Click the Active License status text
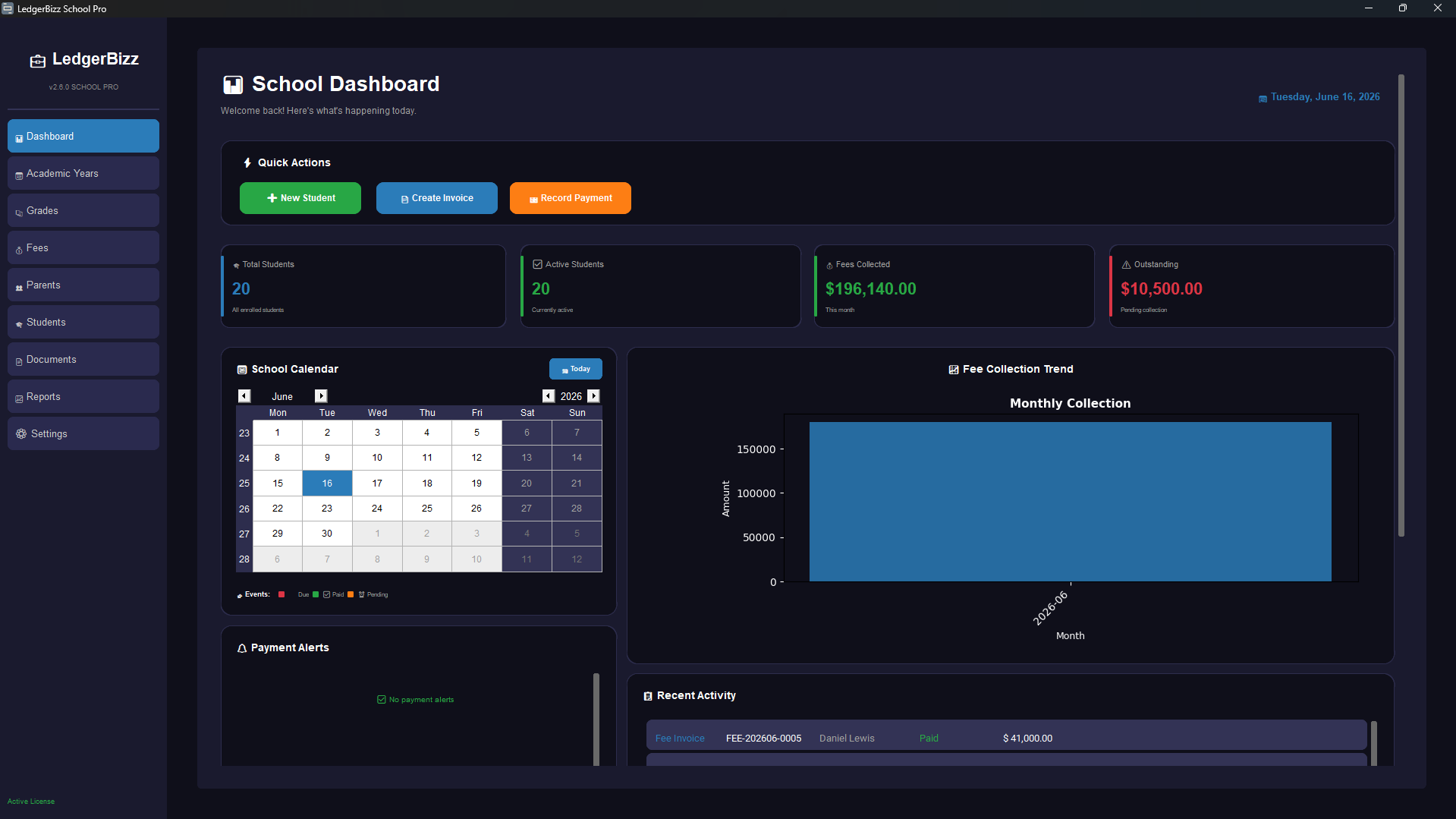 [x=31, y=802]
